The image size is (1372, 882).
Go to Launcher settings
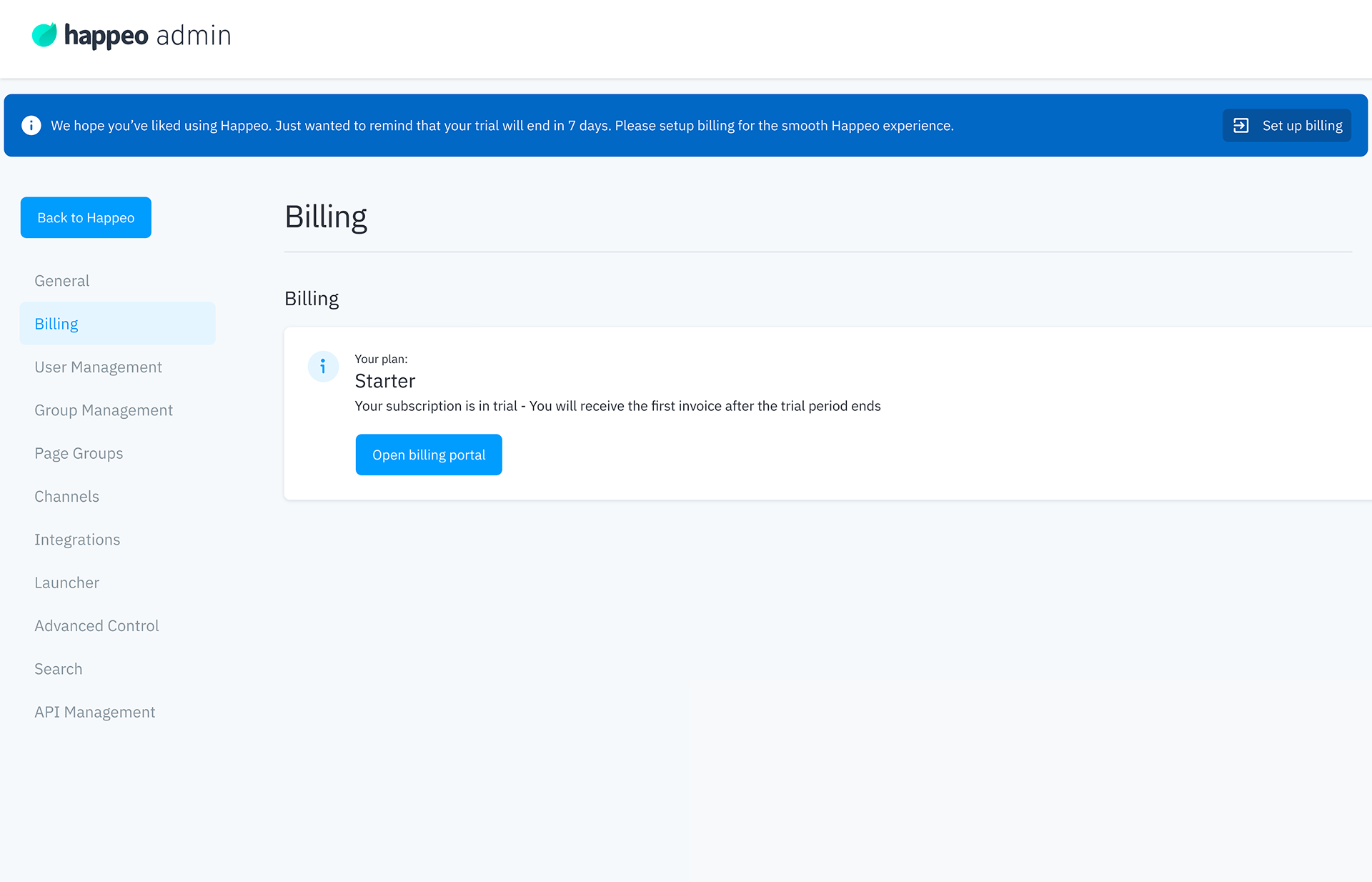coord(66,583)
